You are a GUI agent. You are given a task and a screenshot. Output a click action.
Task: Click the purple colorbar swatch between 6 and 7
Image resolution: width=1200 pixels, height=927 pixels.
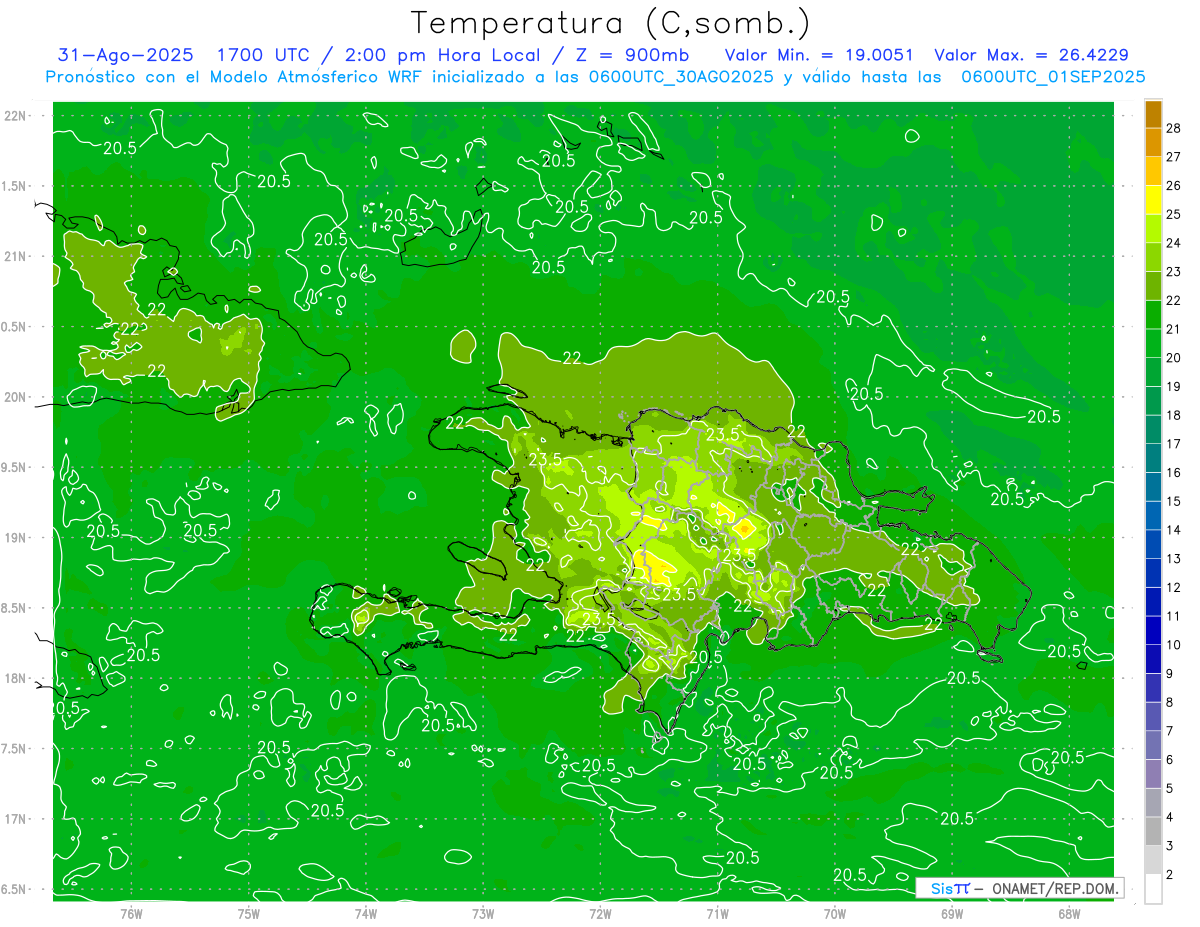[1153, 745]
